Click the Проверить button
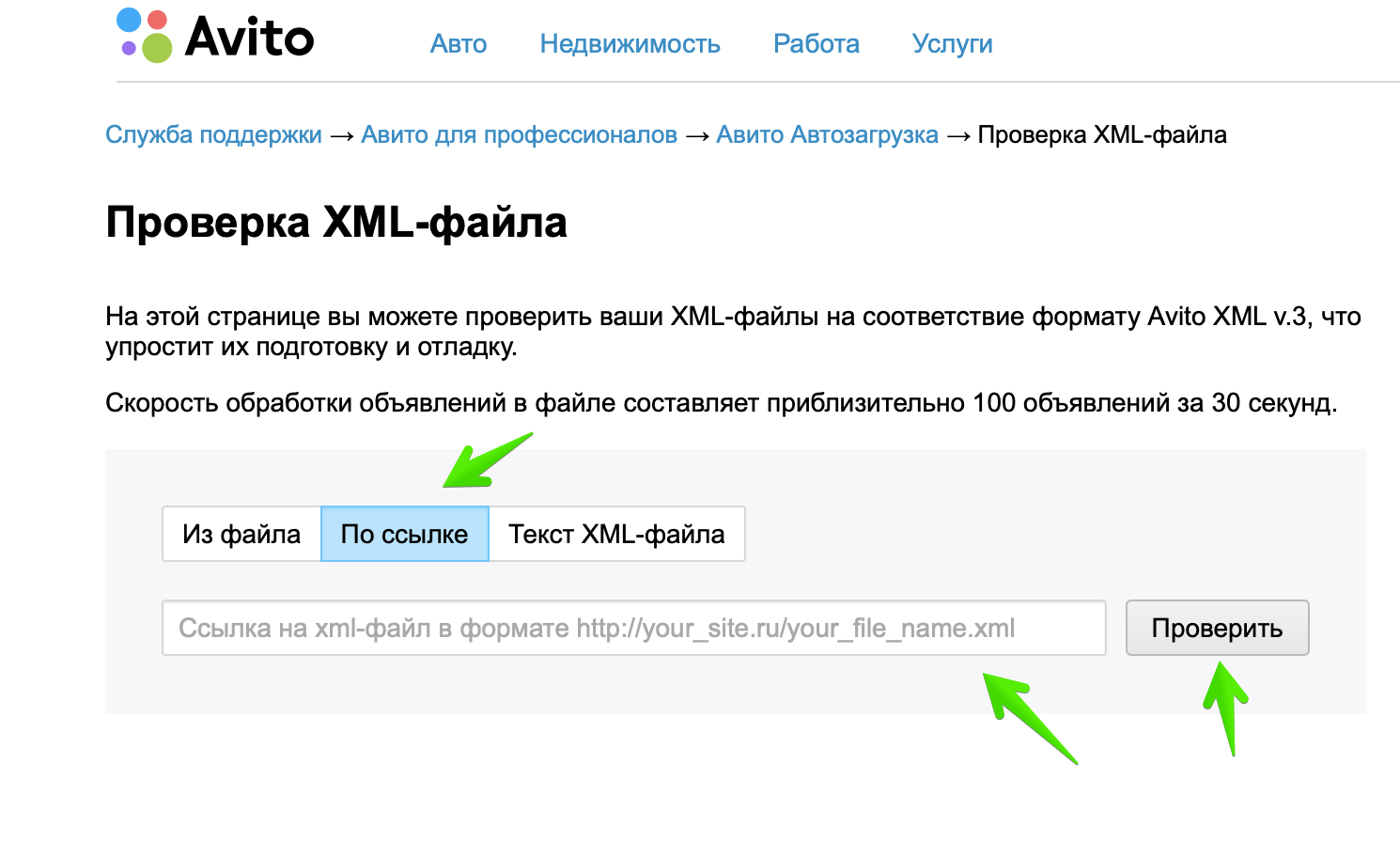Viewport: 1400px width, 857px height. pos(1217,628)
